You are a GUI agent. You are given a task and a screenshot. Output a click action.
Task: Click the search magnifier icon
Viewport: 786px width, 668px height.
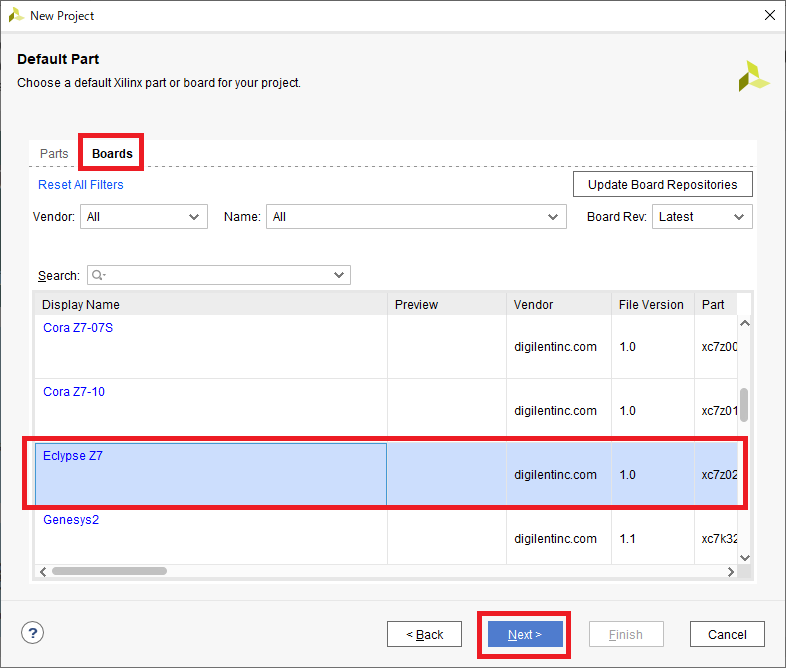pos(99,275)
